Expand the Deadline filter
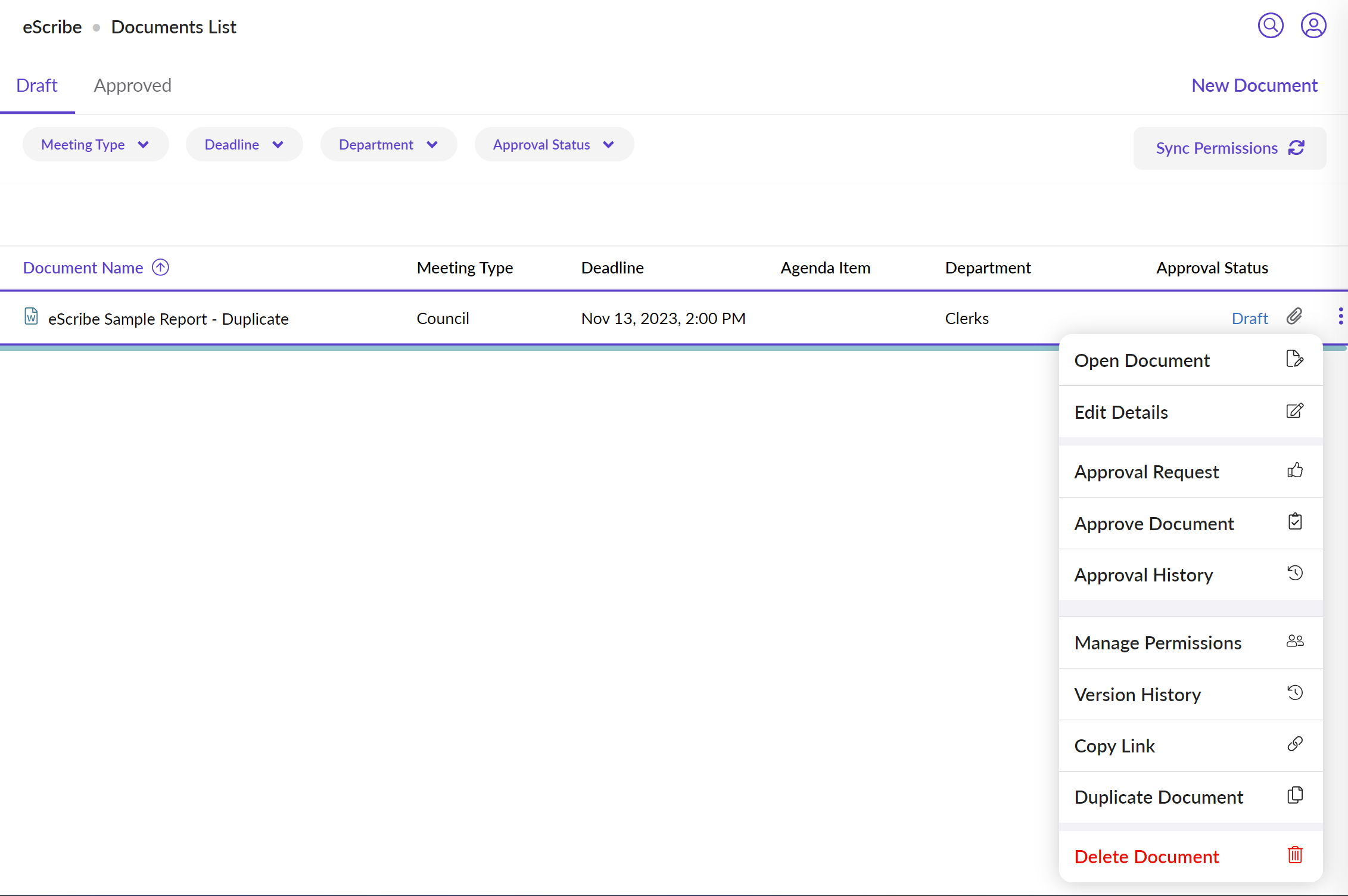 click(244, 144)
